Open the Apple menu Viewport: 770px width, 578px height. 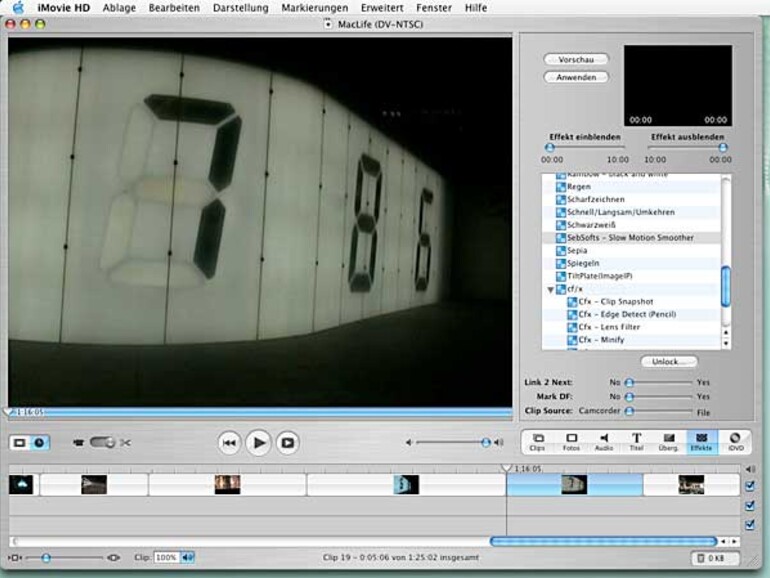(19, 8)
